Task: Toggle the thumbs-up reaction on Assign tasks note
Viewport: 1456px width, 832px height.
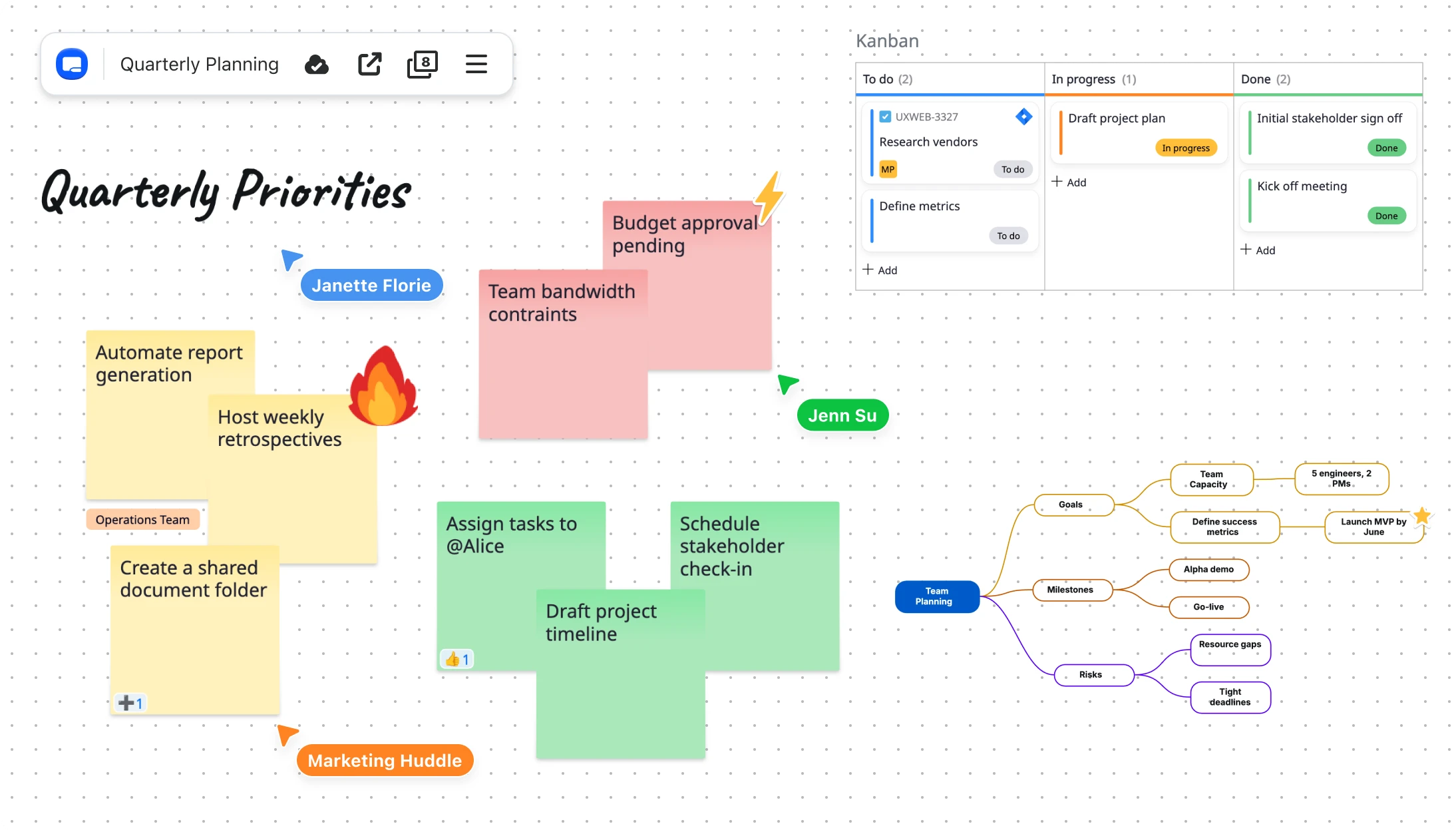Action: pyautogui.click(x=456, y=658)
